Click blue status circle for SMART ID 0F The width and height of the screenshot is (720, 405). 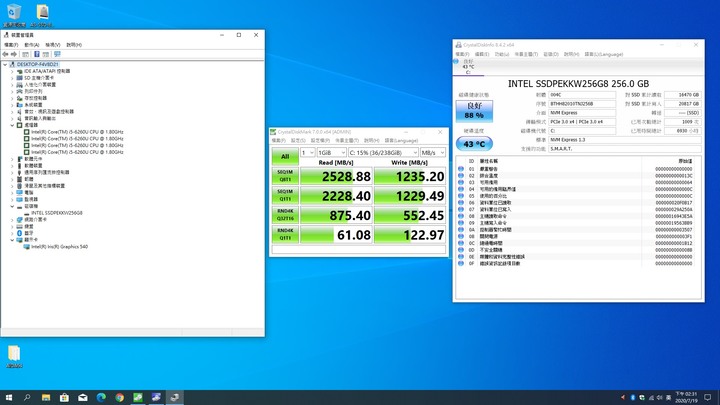click(x=461, y=264)
